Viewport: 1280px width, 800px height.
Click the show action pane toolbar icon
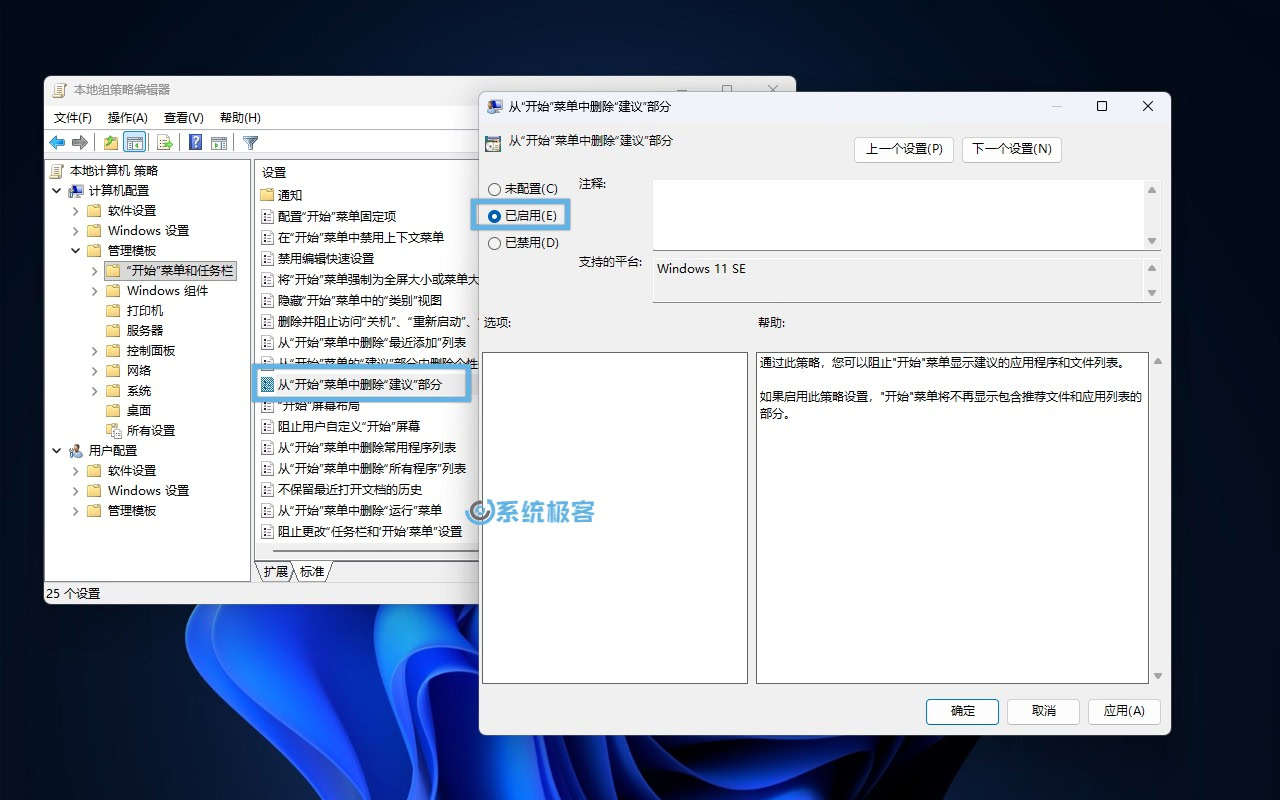(219, 142)
